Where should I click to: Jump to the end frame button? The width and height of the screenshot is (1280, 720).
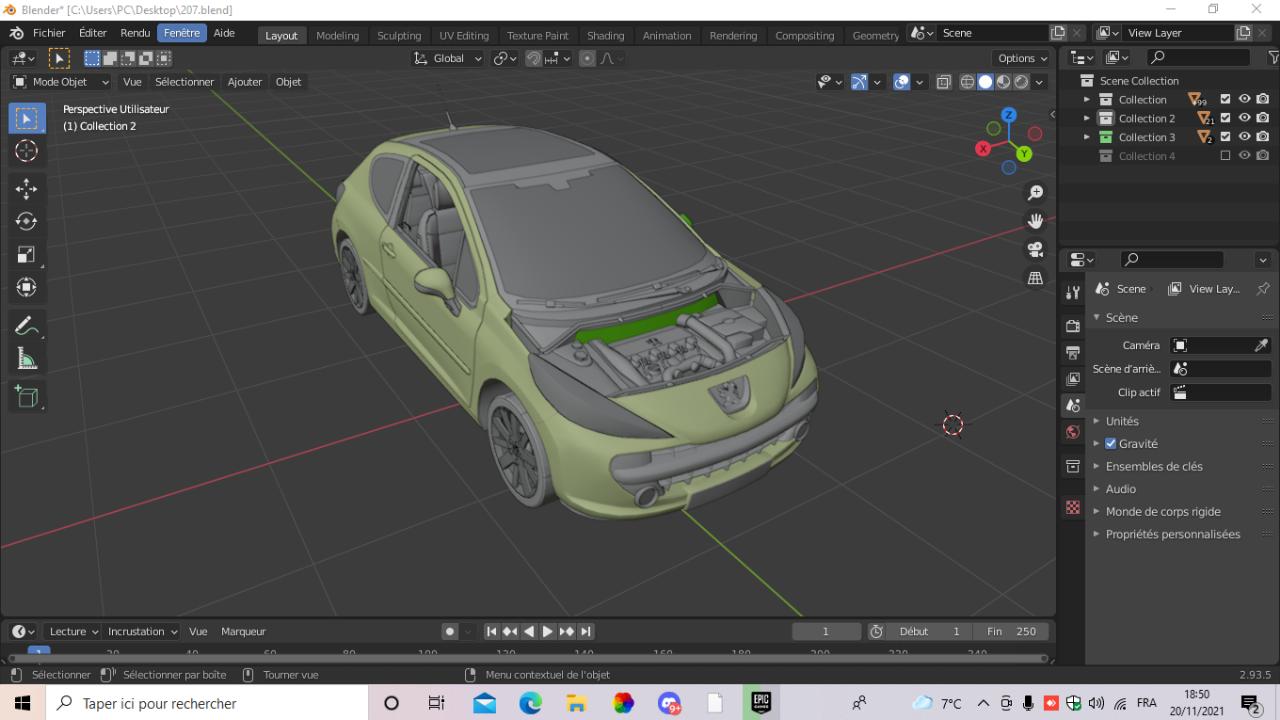(586, 631)
